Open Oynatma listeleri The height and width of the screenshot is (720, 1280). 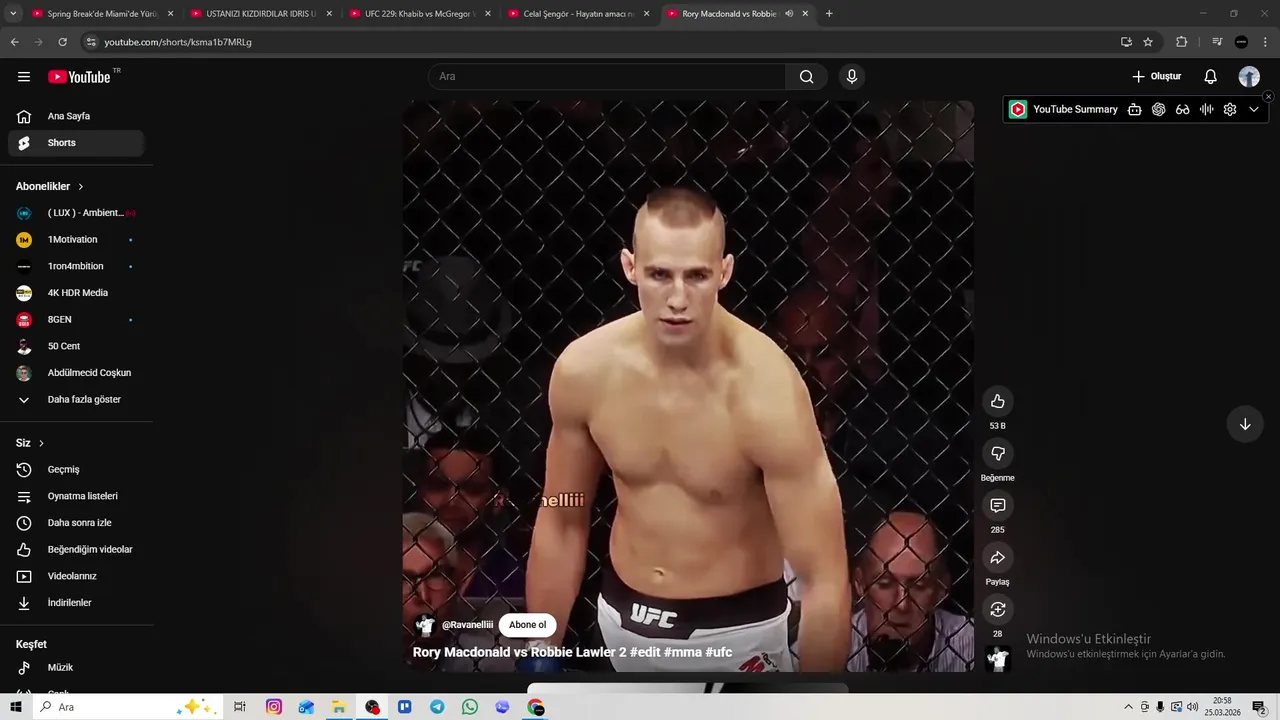[x=76, y=497]
